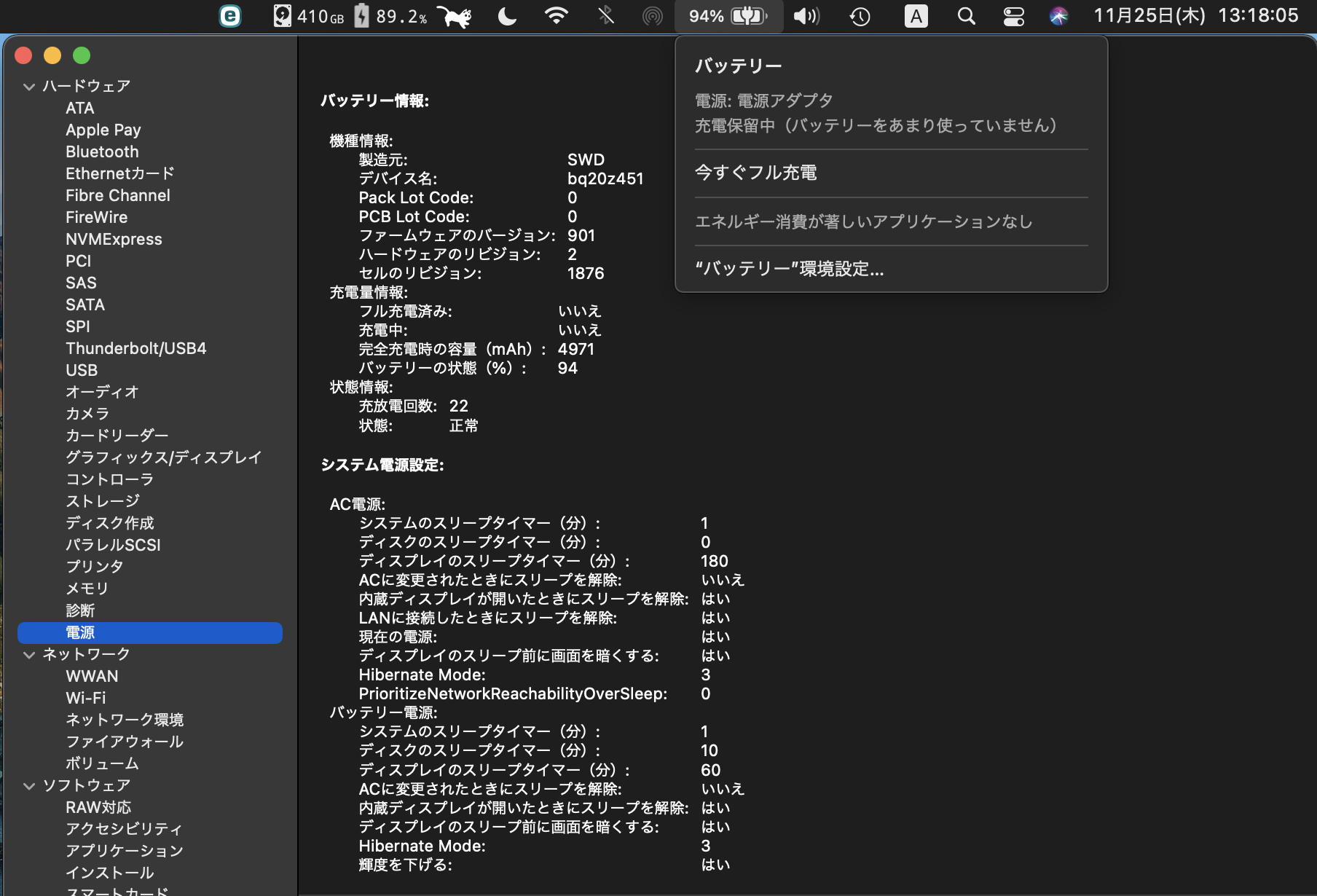This screenshot has width=1317, height=896.
Task: Click the Siri icon in menu bar
Action: [x=1058, y=16]
